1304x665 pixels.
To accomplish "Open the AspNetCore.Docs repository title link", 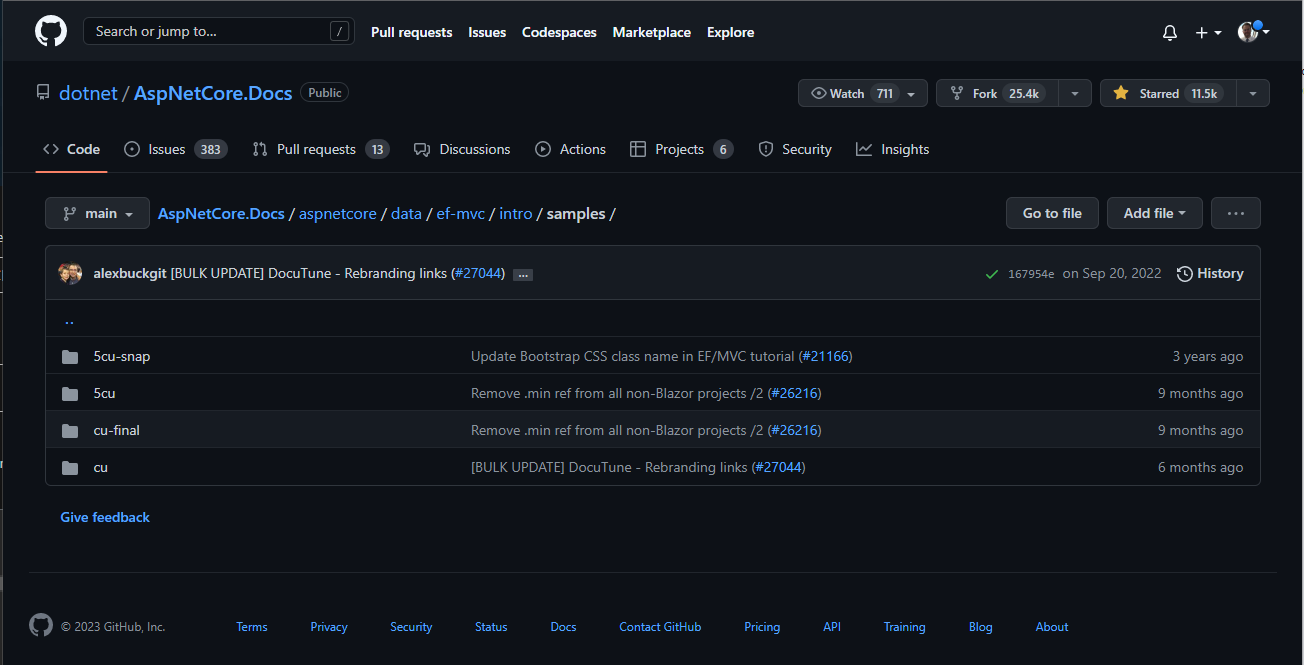I will point(213,93).
